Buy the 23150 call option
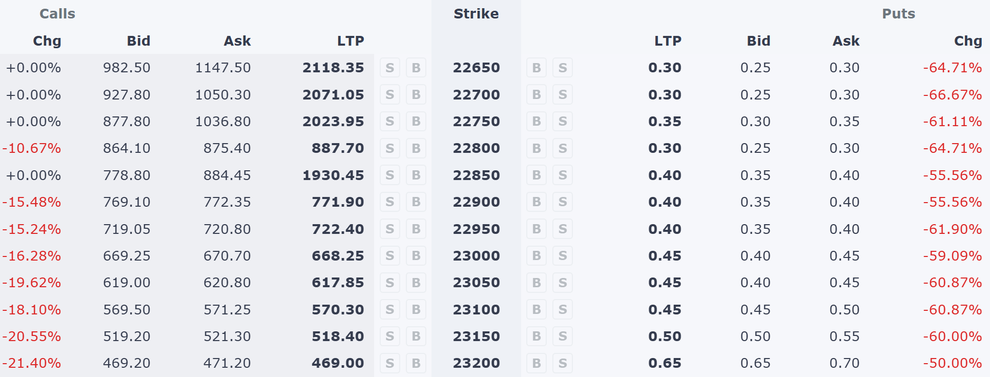 click(415, 336)
